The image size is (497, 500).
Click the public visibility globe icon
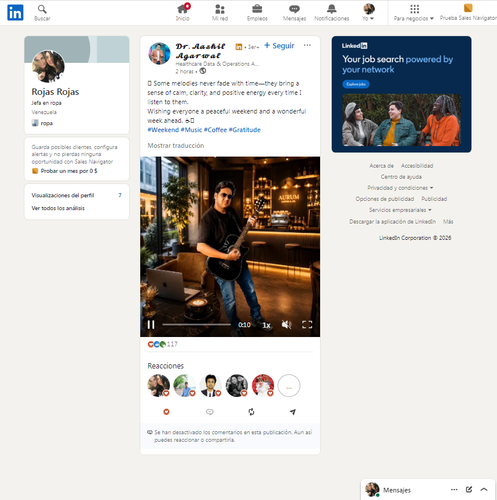point(203,71)
